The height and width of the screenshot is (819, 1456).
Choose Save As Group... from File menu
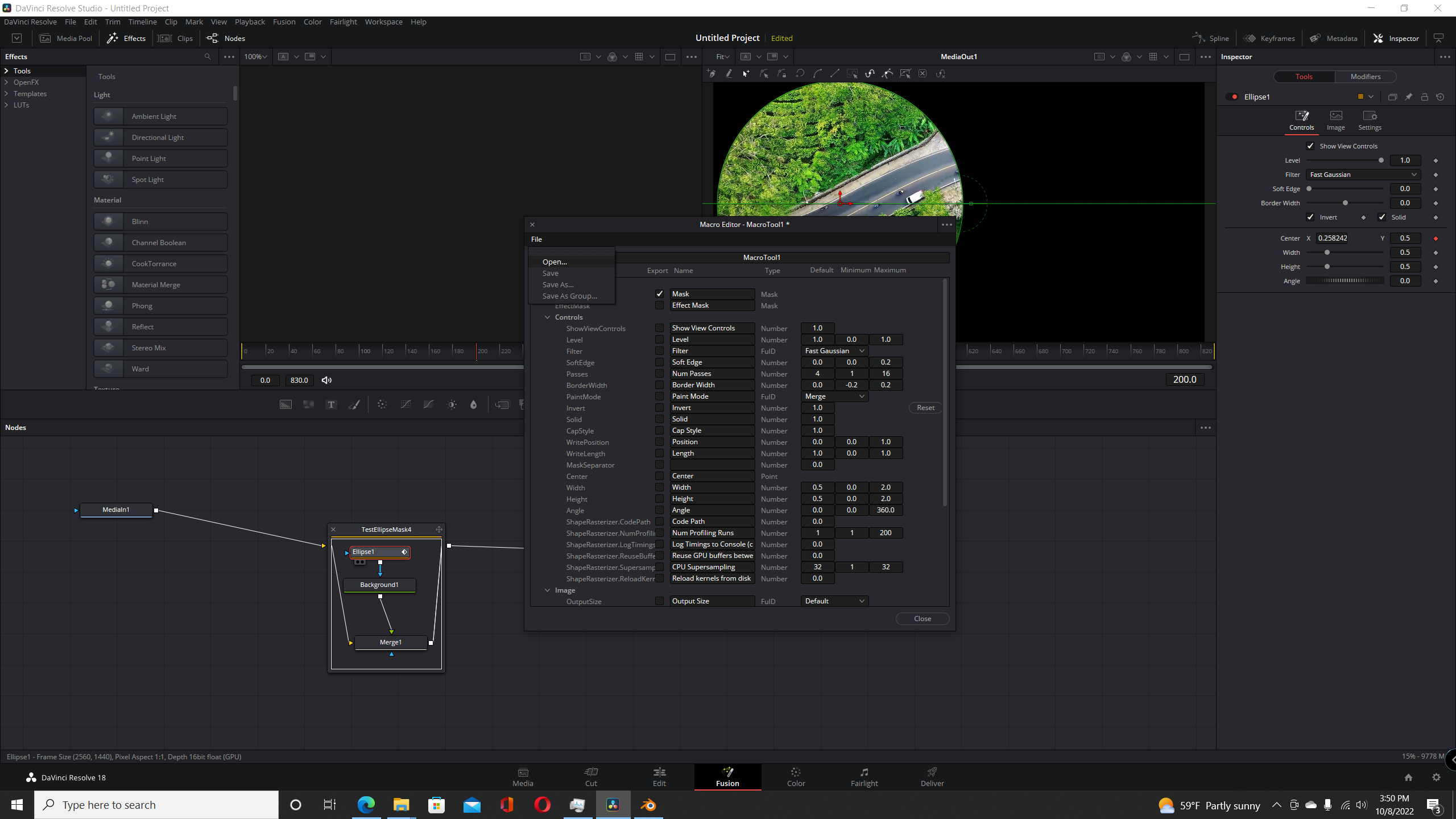571,296
